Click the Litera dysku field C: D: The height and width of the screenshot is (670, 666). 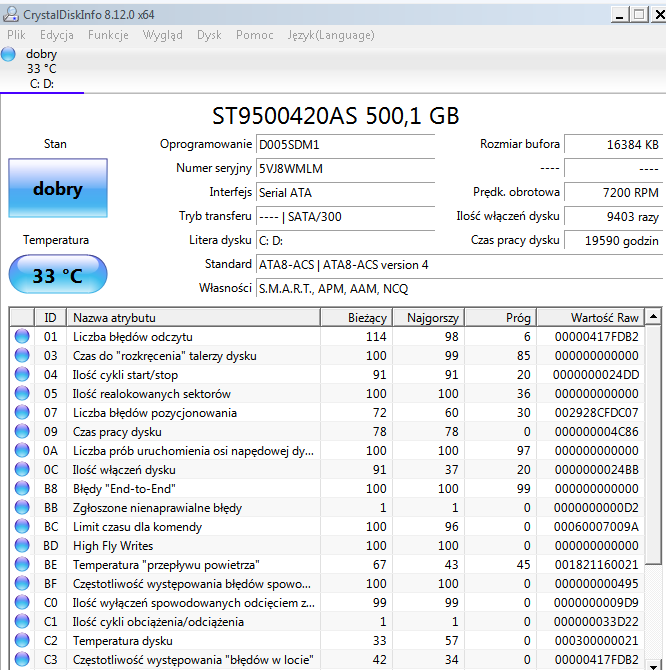pyautogui.click(x=345, y=241)
